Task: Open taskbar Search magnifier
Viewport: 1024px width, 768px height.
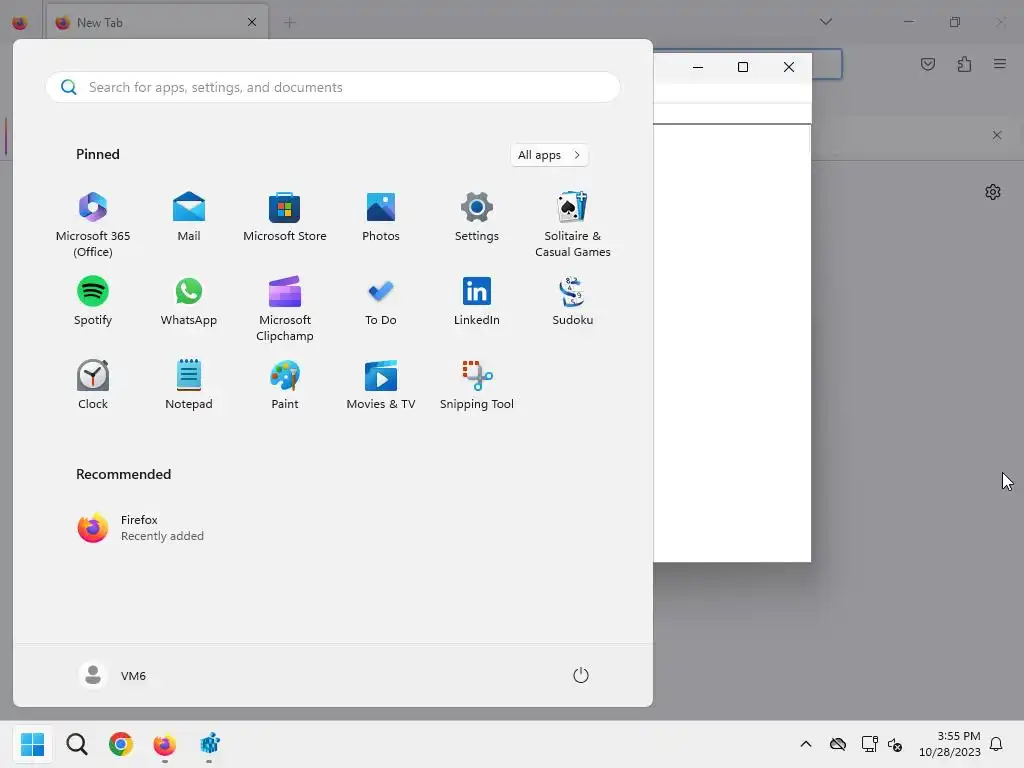Action: (77, 744)
